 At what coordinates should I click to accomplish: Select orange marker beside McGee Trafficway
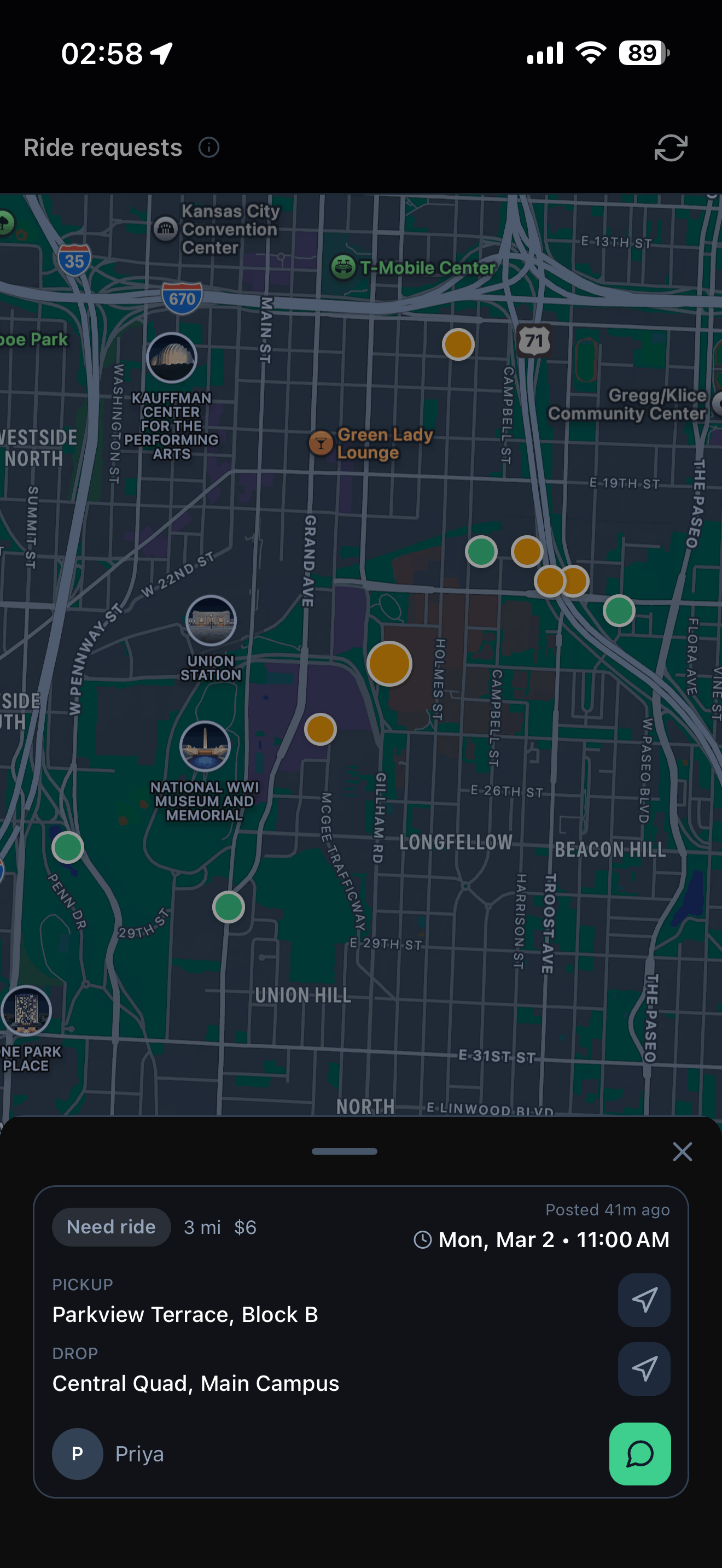click(x=320, y=729)
